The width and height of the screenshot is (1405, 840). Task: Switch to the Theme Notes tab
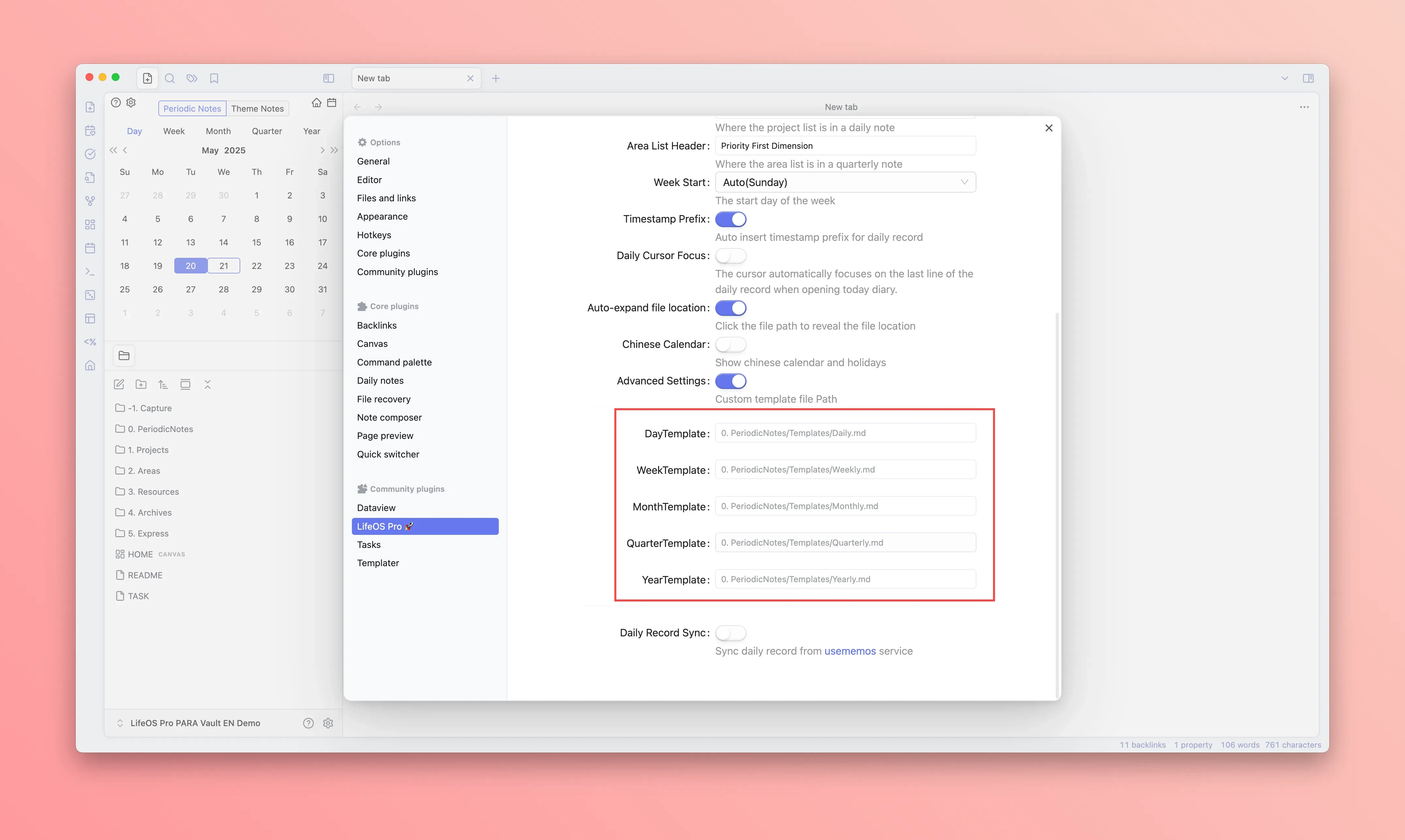pos(257,108)
